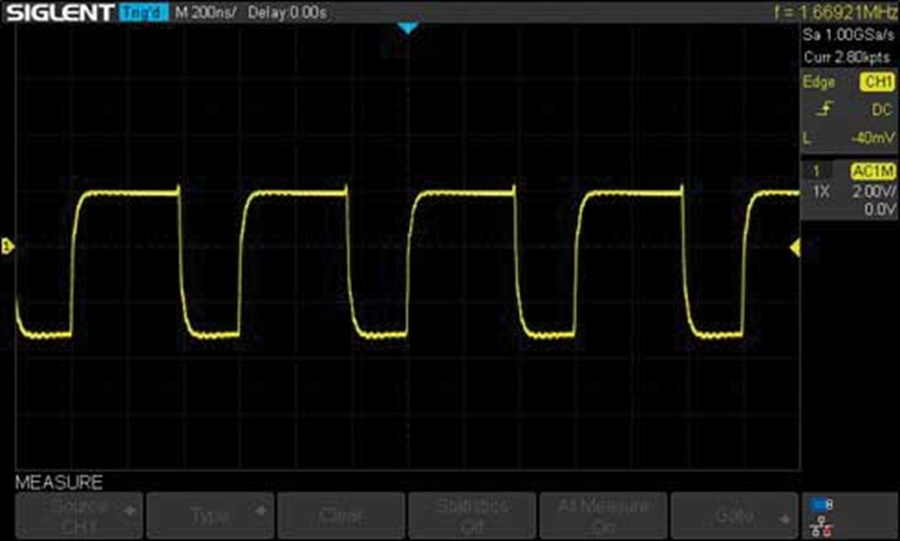This screenshot has width=900, height=541.
Task: Select the Clear softkey
Action: 341,515
